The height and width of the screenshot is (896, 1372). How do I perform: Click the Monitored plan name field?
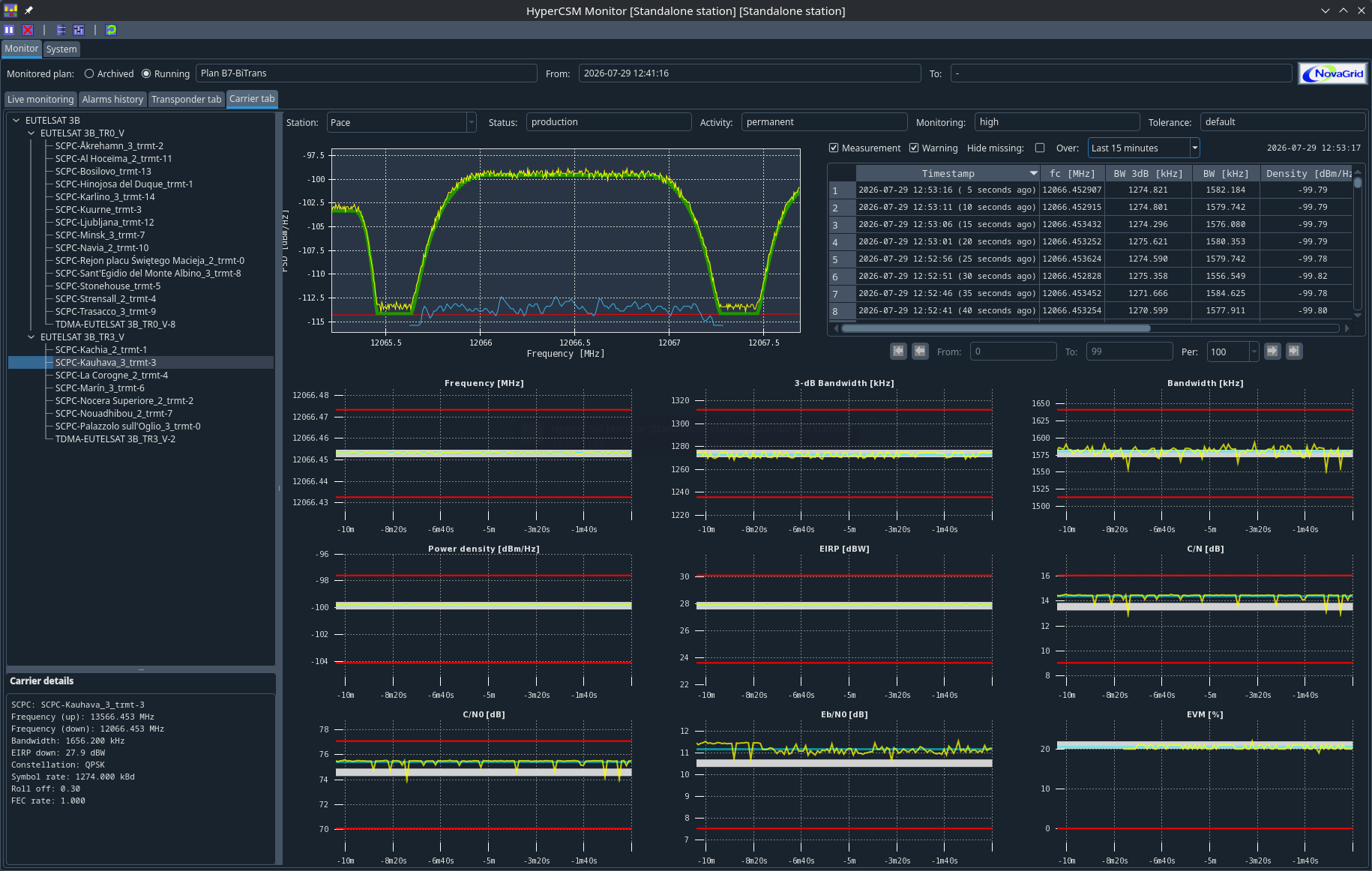[366, 73]
